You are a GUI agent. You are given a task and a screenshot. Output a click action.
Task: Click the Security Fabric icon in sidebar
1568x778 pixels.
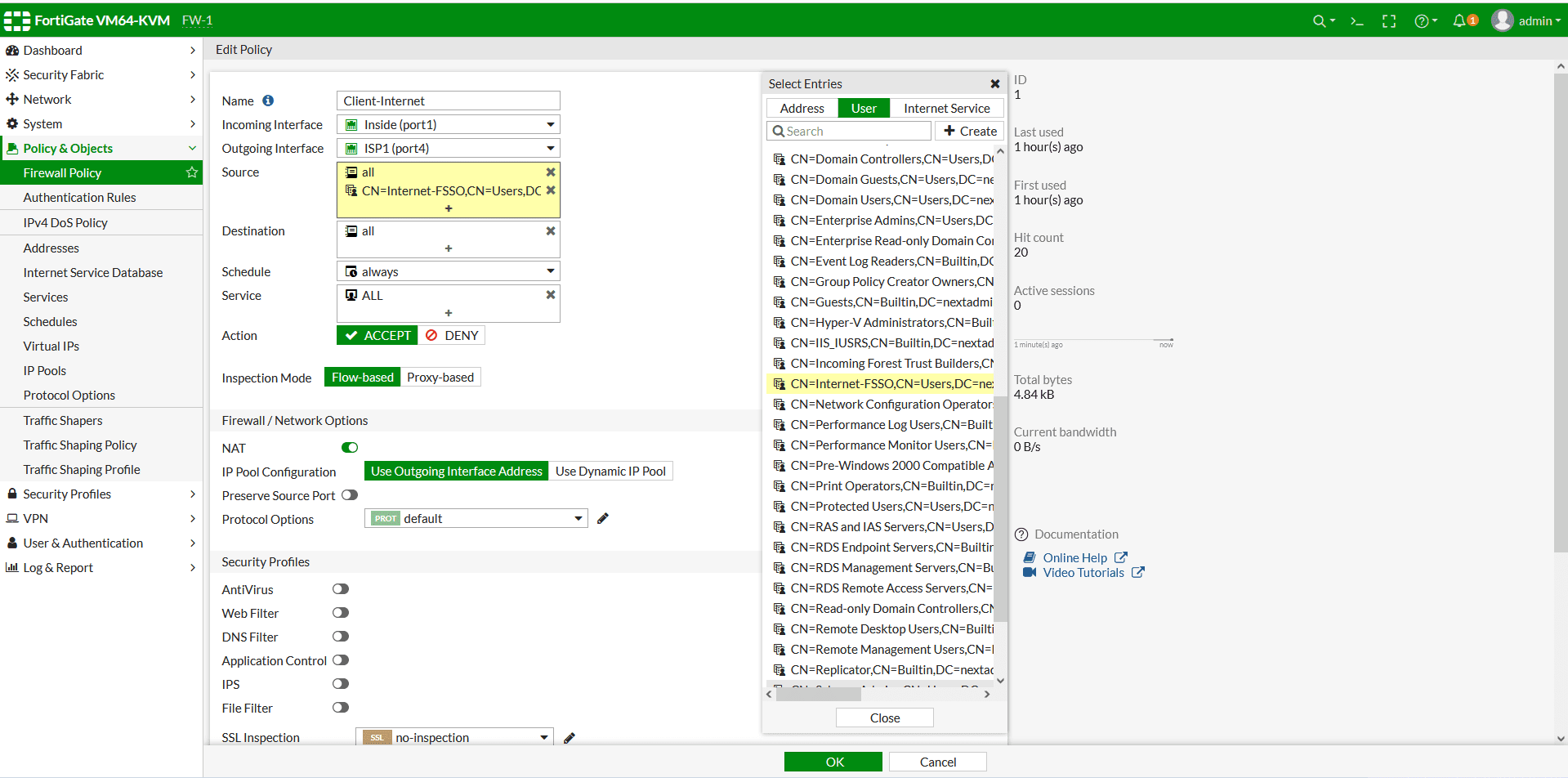pos(12,74)
